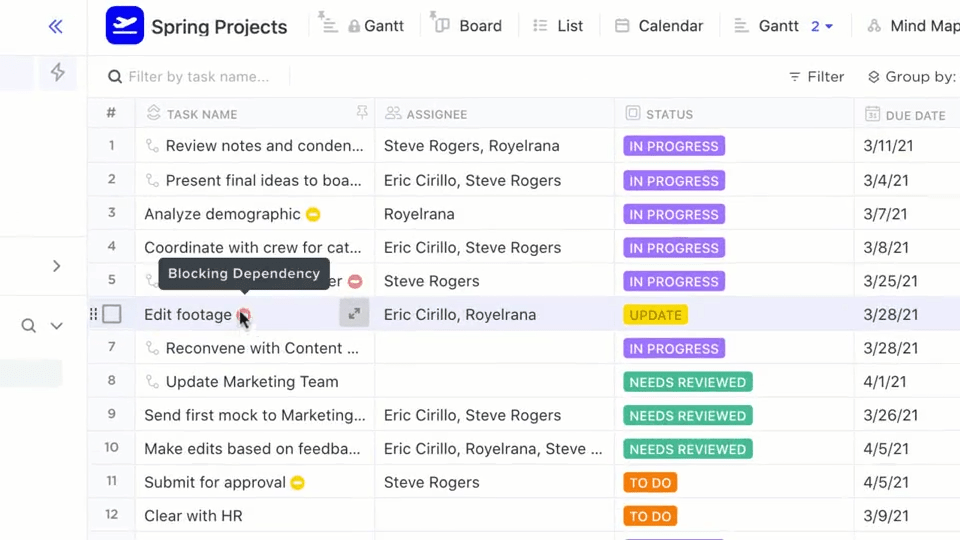Click subtask icon on Reconvene with Content row
Image resolution: width=960 pixels, height=540 pixels.
pos(152,348)
